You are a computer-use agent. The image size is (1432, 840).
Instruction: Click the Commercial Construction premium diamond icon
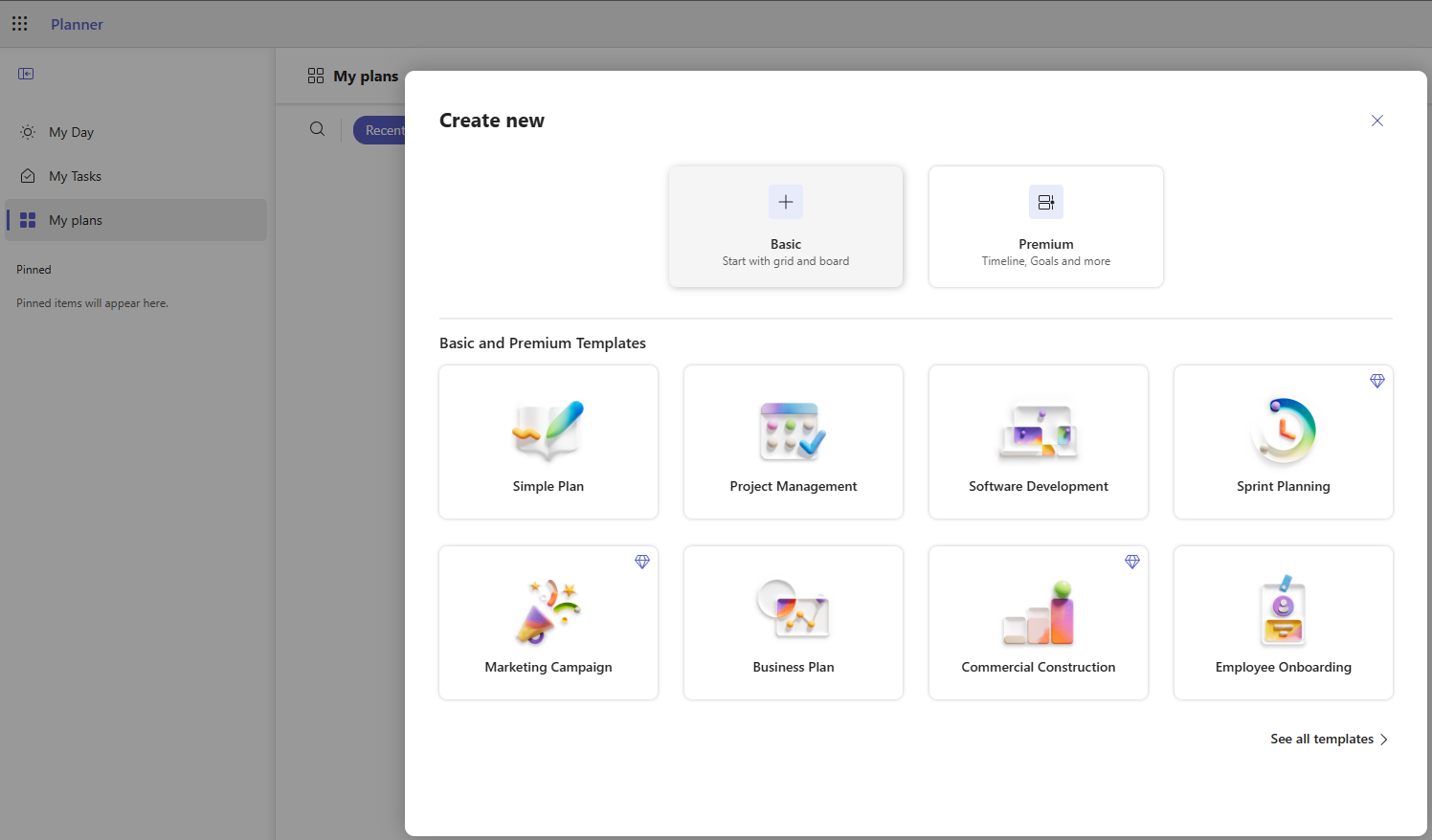click(1131, 562)
